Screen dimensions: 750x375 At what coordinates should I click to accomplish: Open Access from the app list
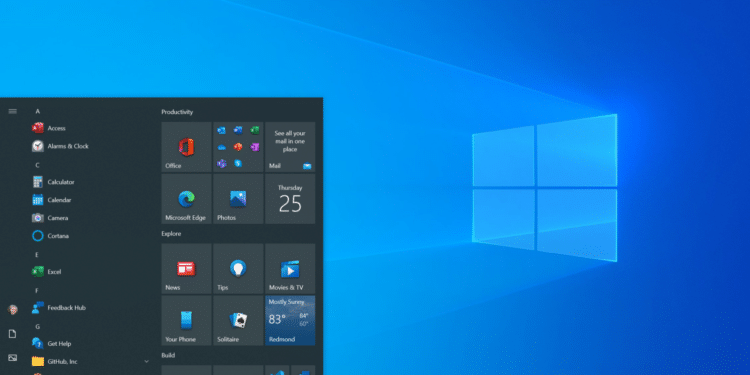(x=49, y=128)
